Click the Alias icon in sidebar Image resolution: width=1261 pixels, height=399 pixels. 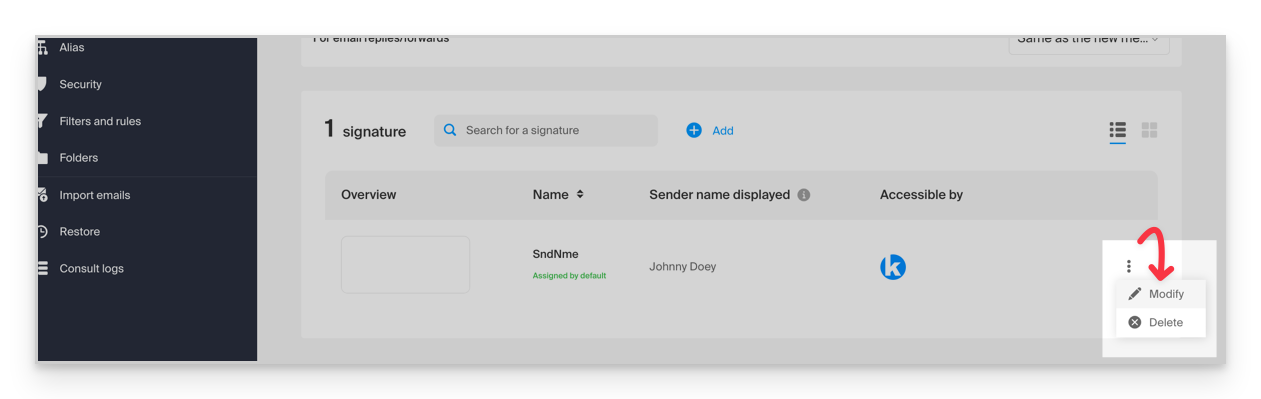(42, 47)
